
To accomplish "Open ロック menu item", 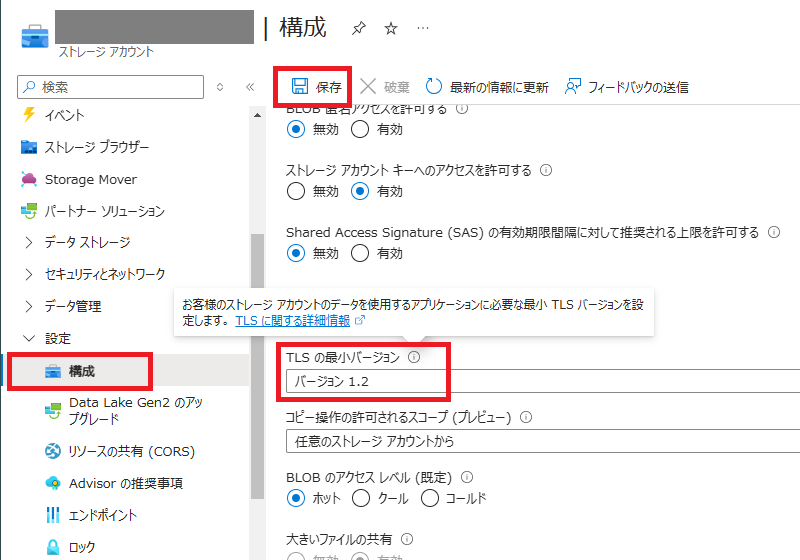I will pos(82,547).
